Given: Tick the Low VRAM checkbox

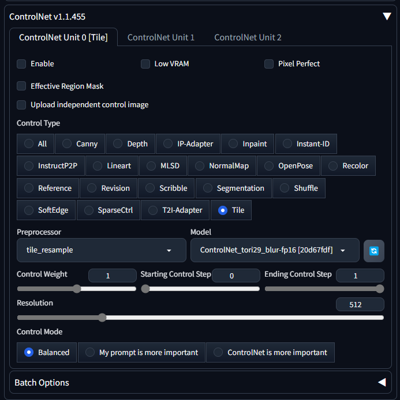Looking at the screenshot, I should coord(145,64).
